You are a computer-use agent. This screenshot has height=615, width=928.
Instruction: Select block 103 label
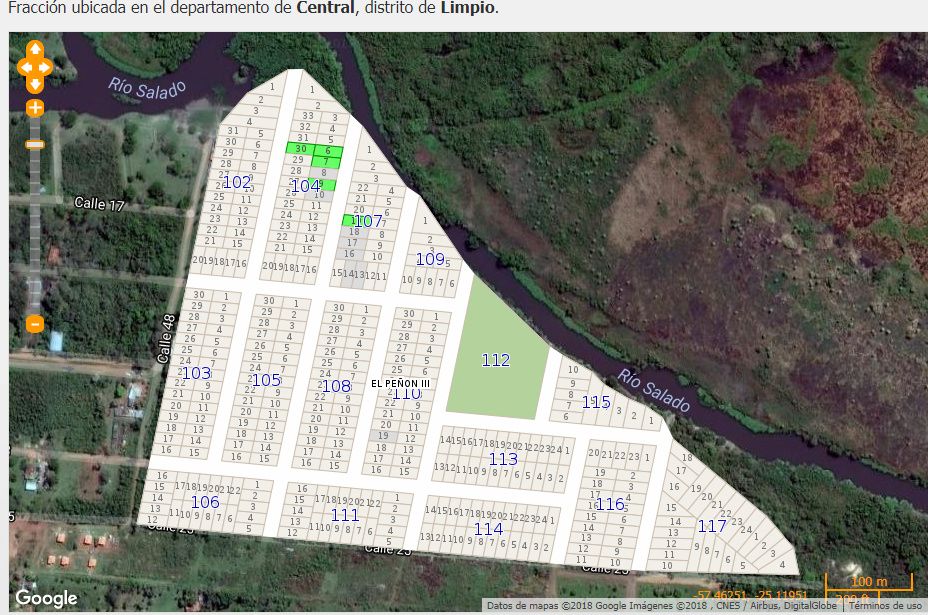196,373
